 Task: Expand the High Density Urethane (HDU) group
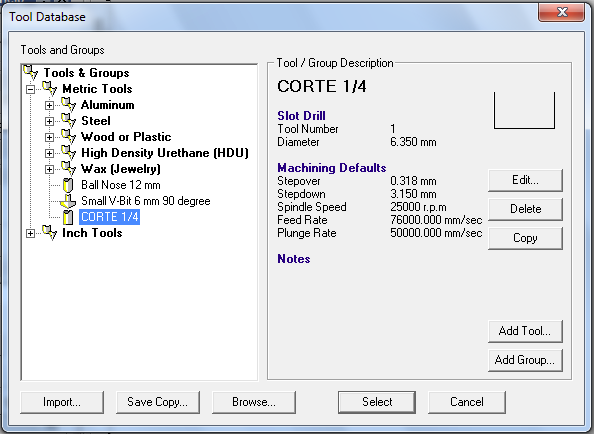coord(49,153)
